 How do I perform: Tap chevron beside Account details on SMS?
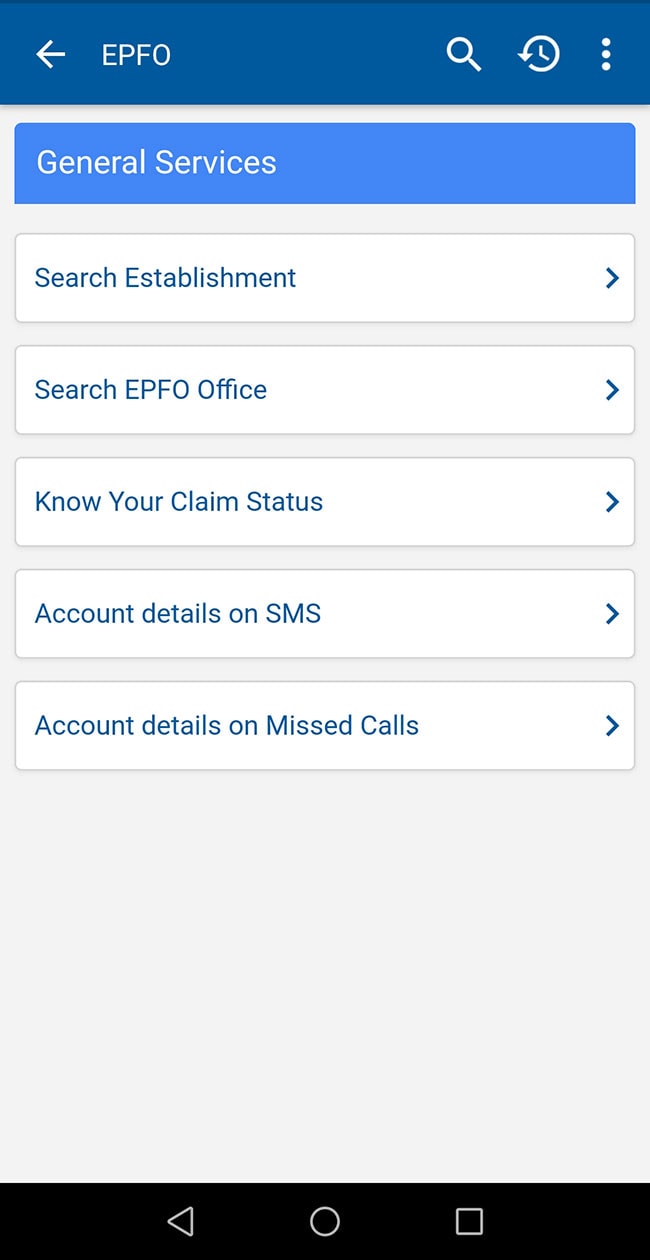[612, 614]
